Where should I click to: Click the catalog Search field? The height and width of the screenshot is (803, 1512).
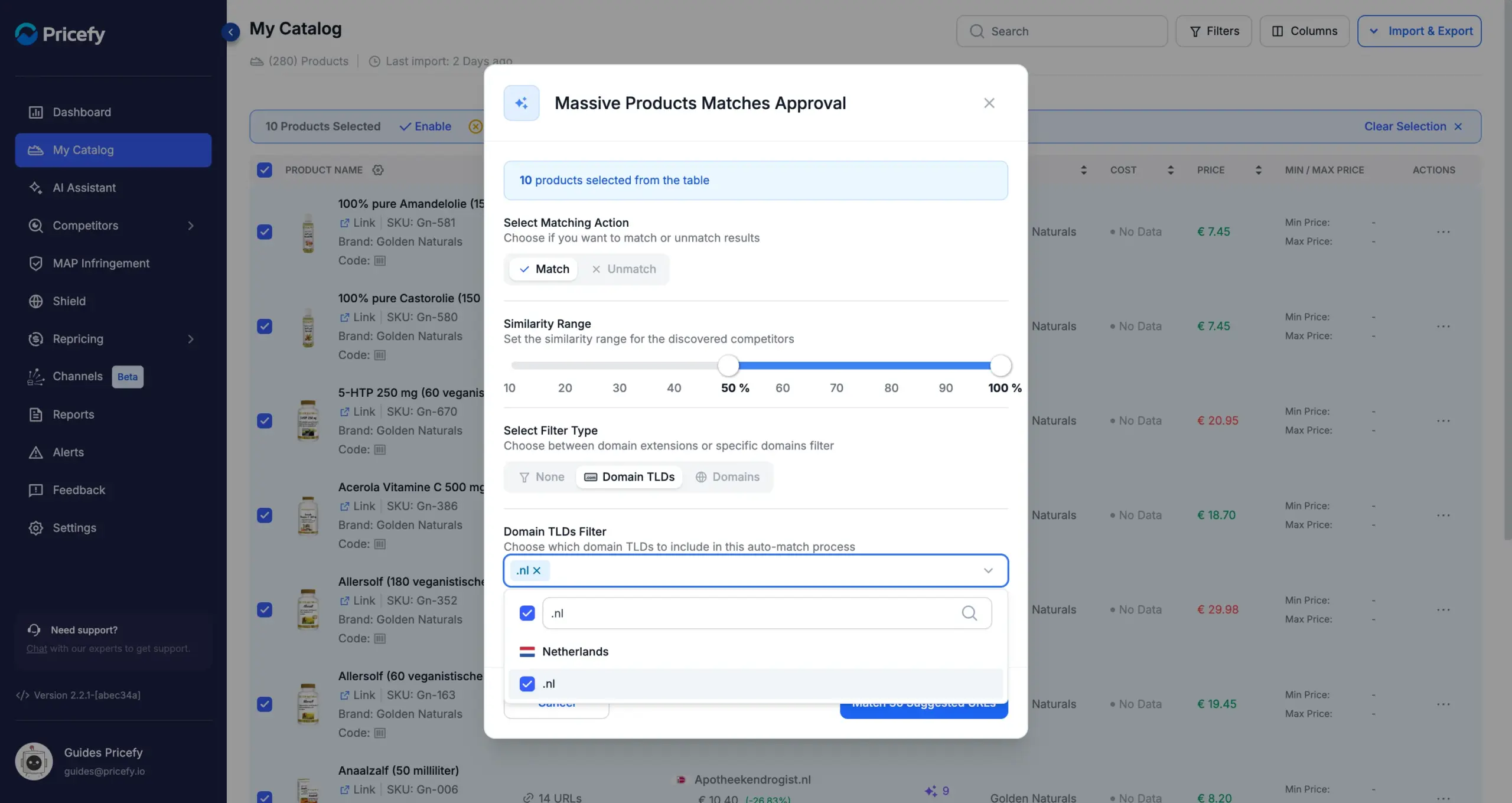(x=1062, y=31)
